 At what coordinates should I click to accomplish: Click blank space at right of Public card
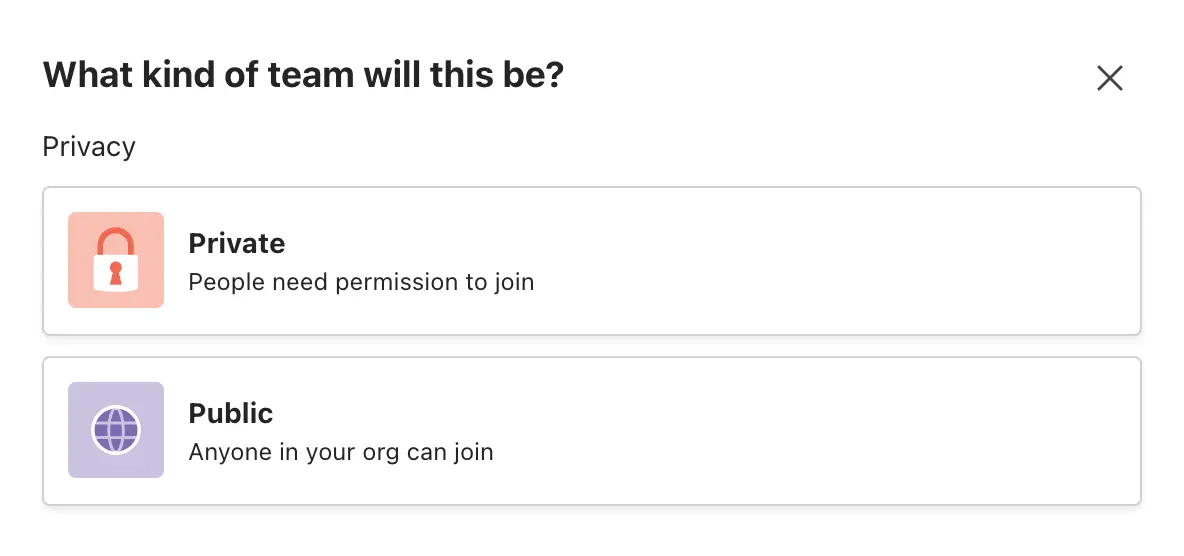[900, 431]
